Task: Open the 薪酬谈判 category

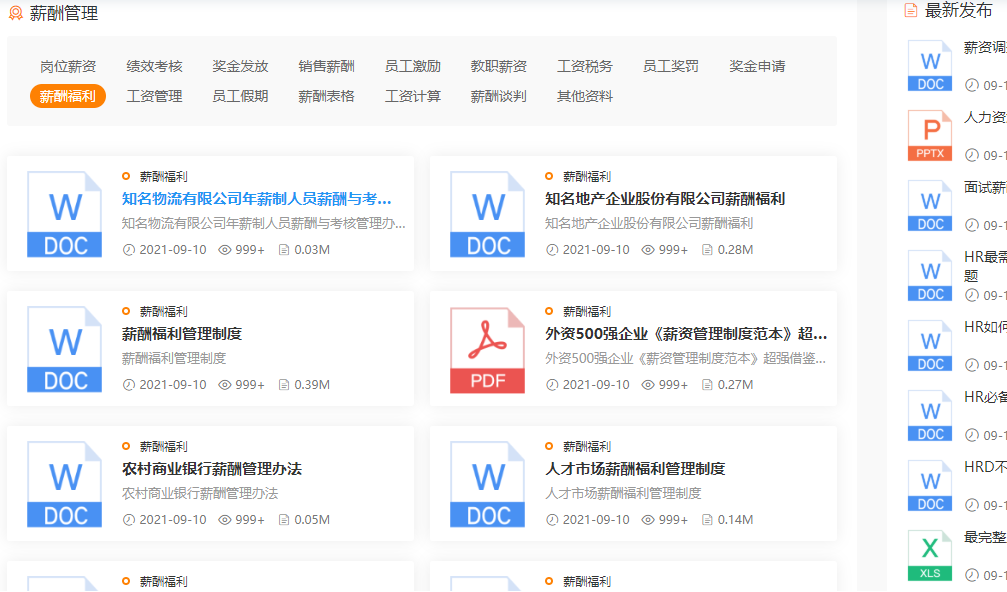Action: click(x=498, y=96)
